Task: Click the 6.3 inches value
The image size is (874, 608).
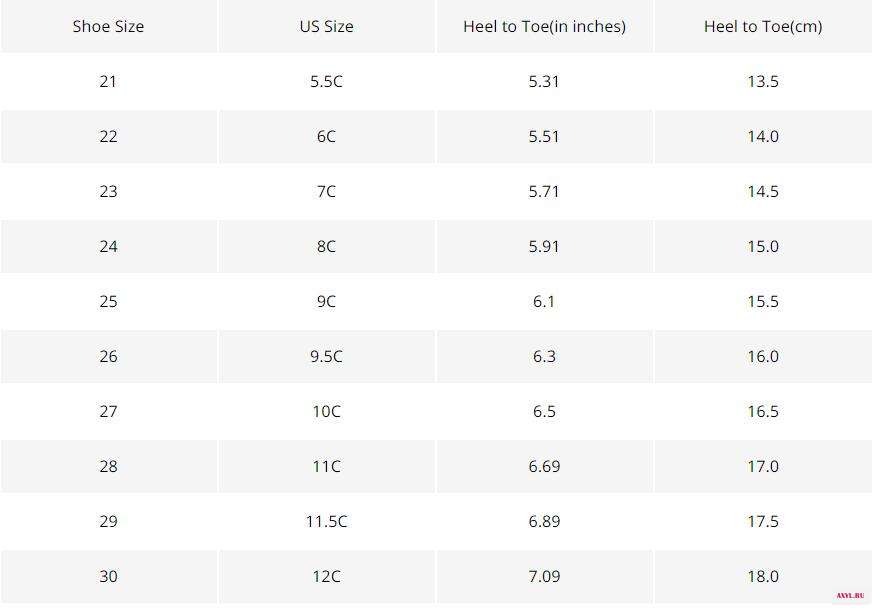Action: tap(545, 356)
